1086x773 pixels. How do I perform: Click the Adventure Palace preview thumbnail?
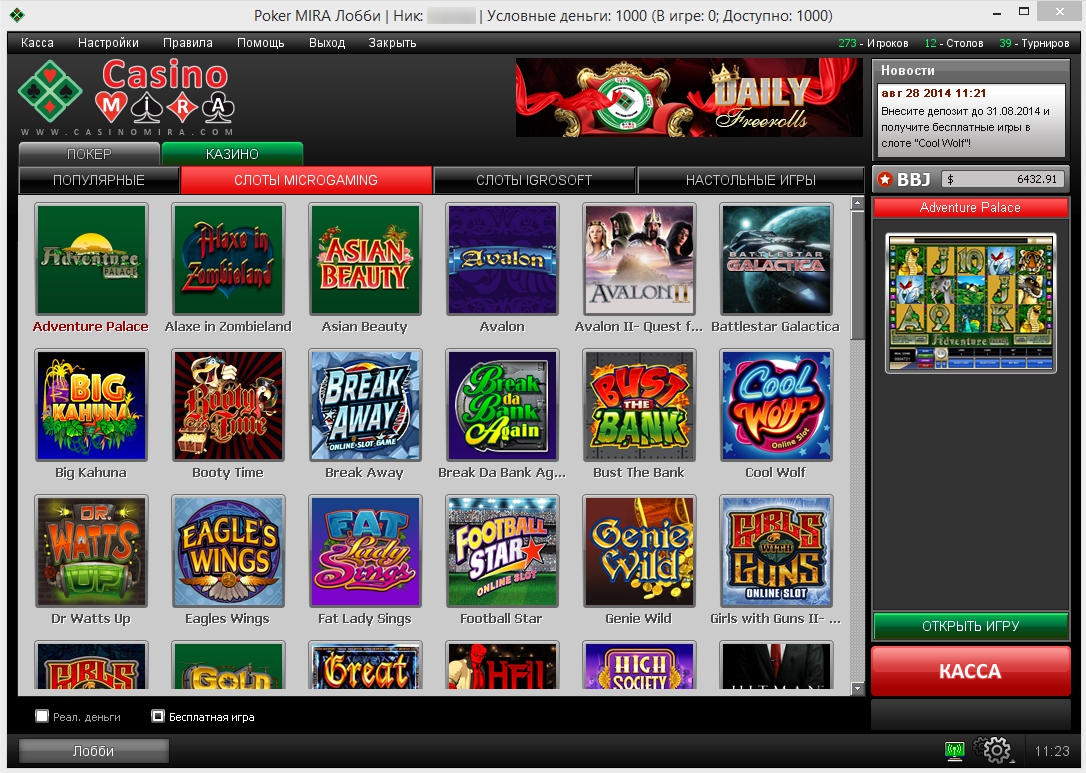click(x=970, y=303)
